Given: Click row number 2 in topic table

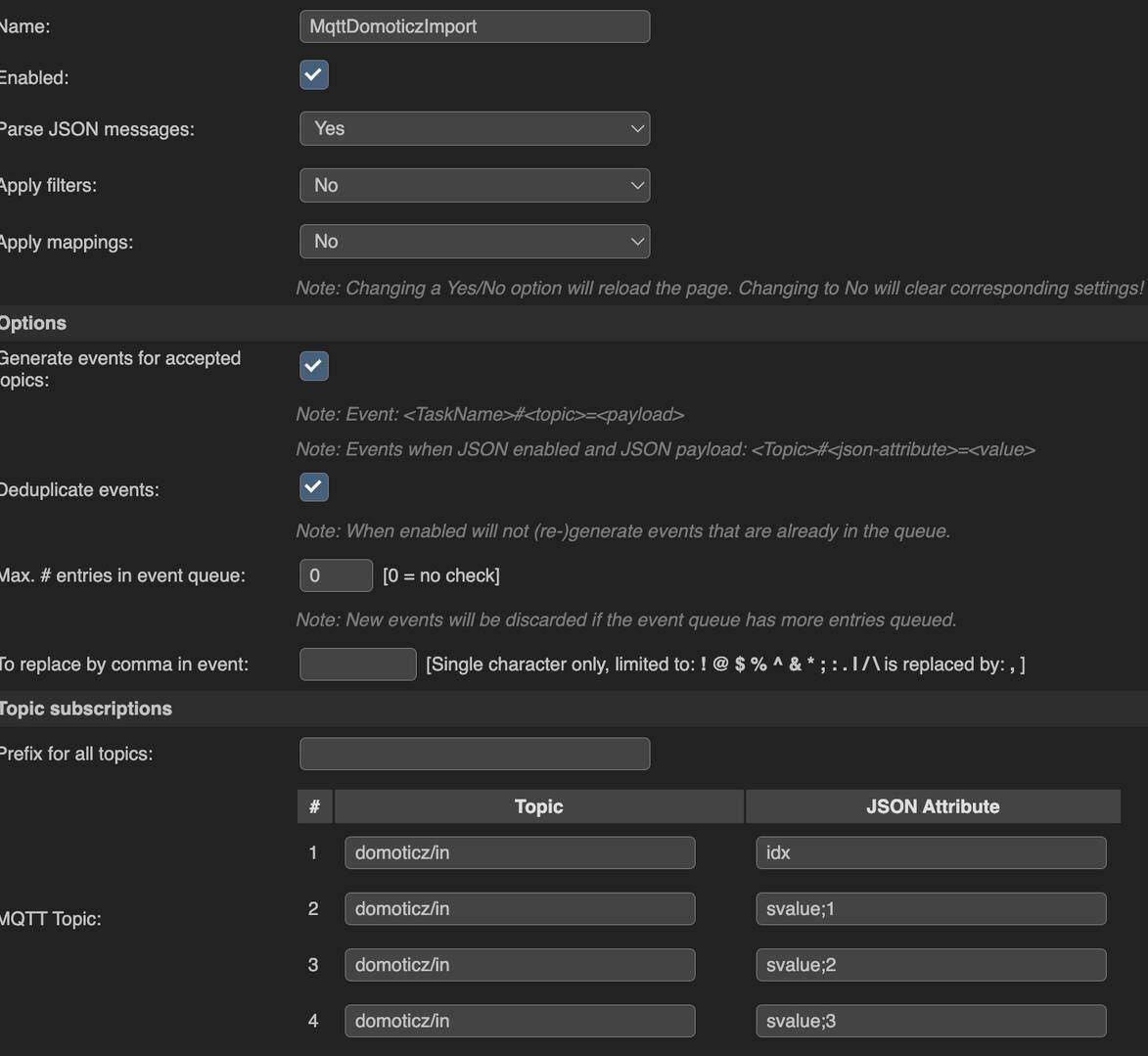Looking at the screenshot, I should pyautogui.click(x=312, y=909).
